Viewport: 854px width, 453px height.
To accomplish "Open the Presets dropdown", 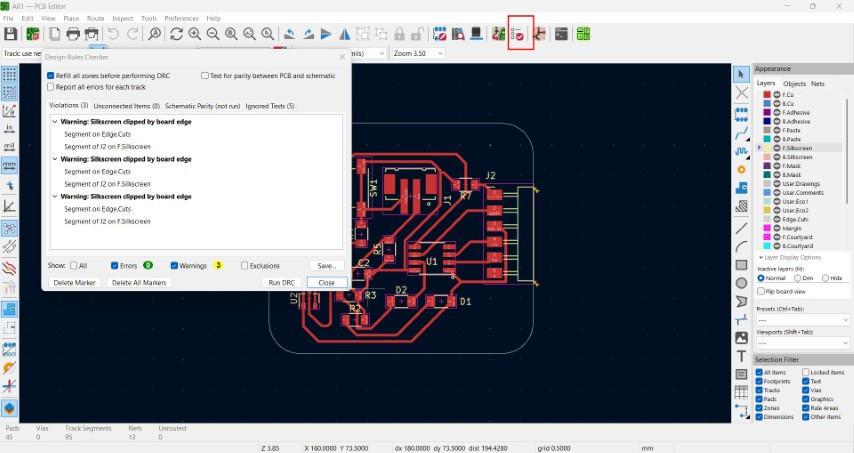I will tap(803, 320).
